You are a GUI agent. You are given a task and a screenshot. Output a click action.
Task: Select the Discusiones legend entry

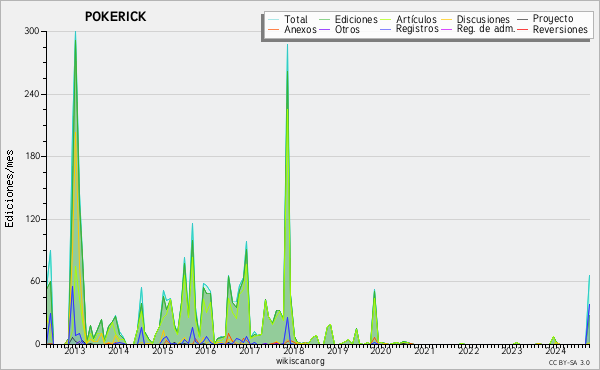coord(475,19)
